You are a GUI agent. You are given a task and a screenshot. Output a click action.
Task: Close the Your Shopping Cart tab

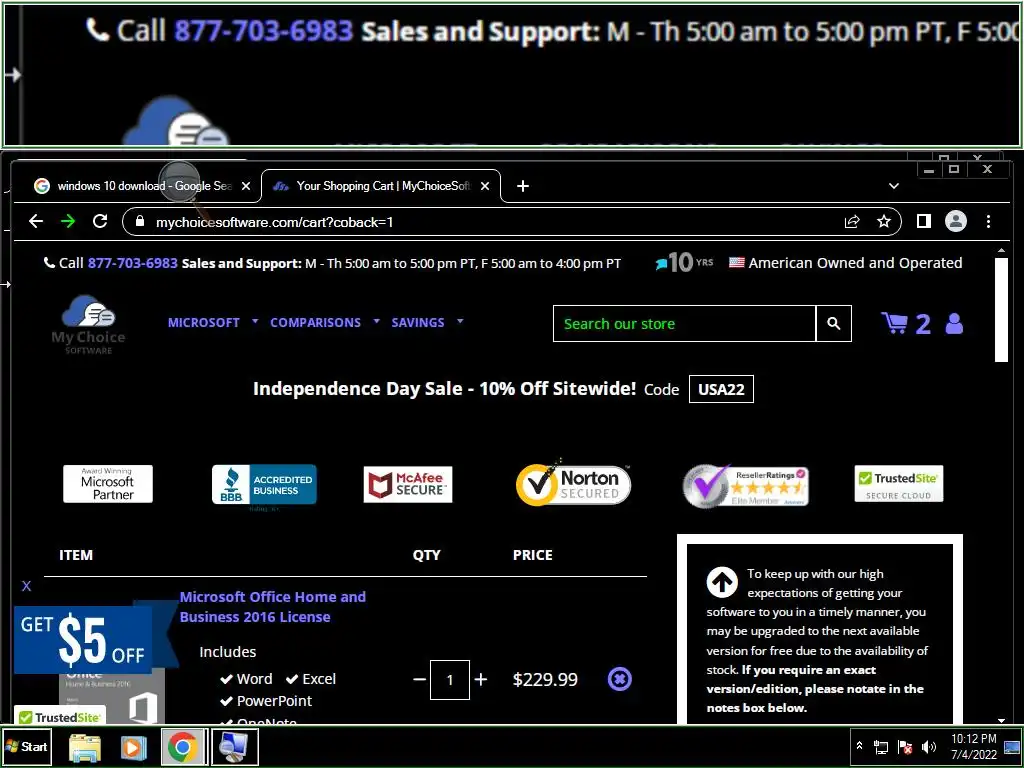click(x=485, y=186)
